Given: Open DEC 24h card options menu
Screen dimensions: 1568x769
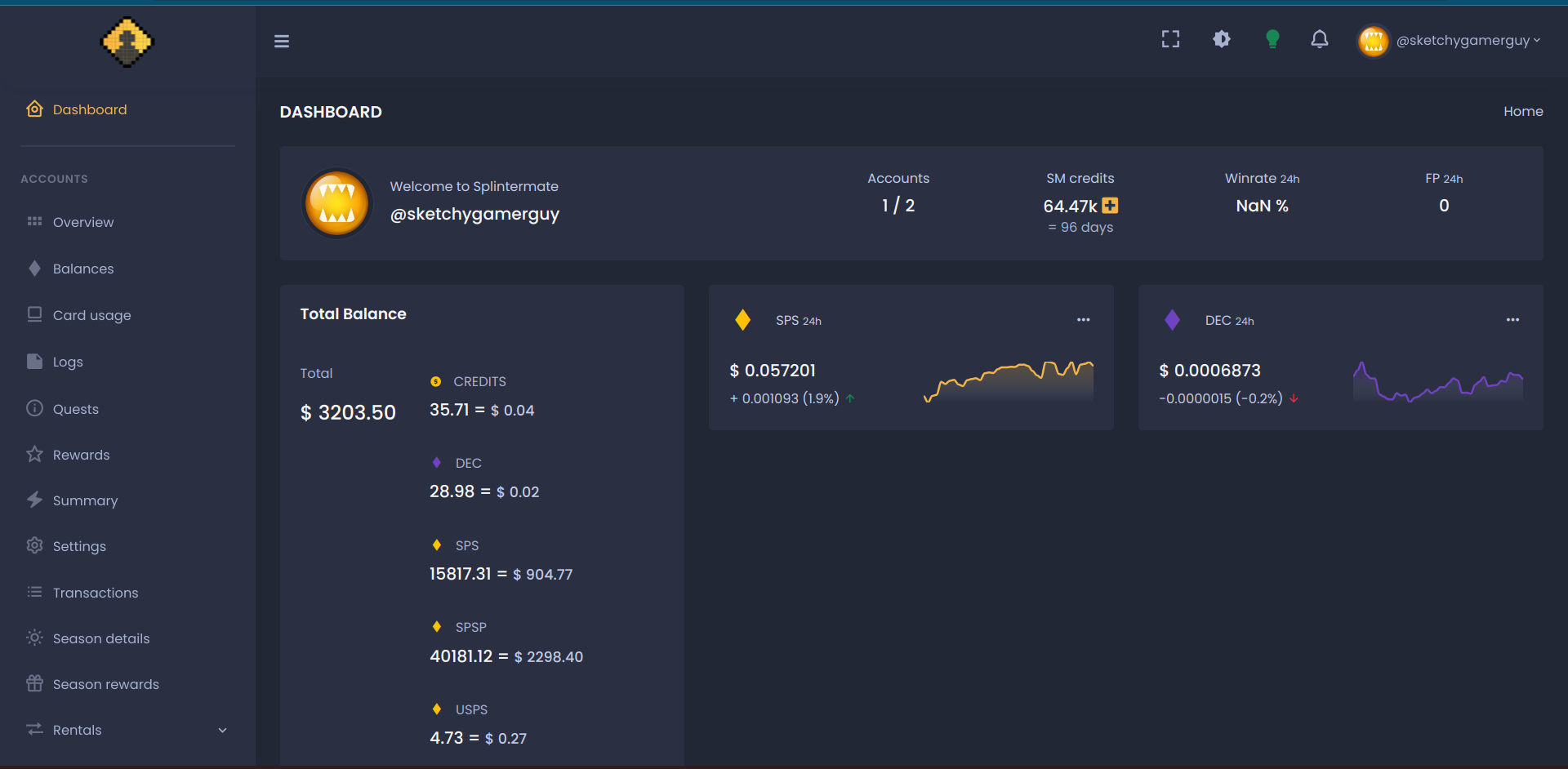Looking at the screenshot, I should click(1513, 320).
